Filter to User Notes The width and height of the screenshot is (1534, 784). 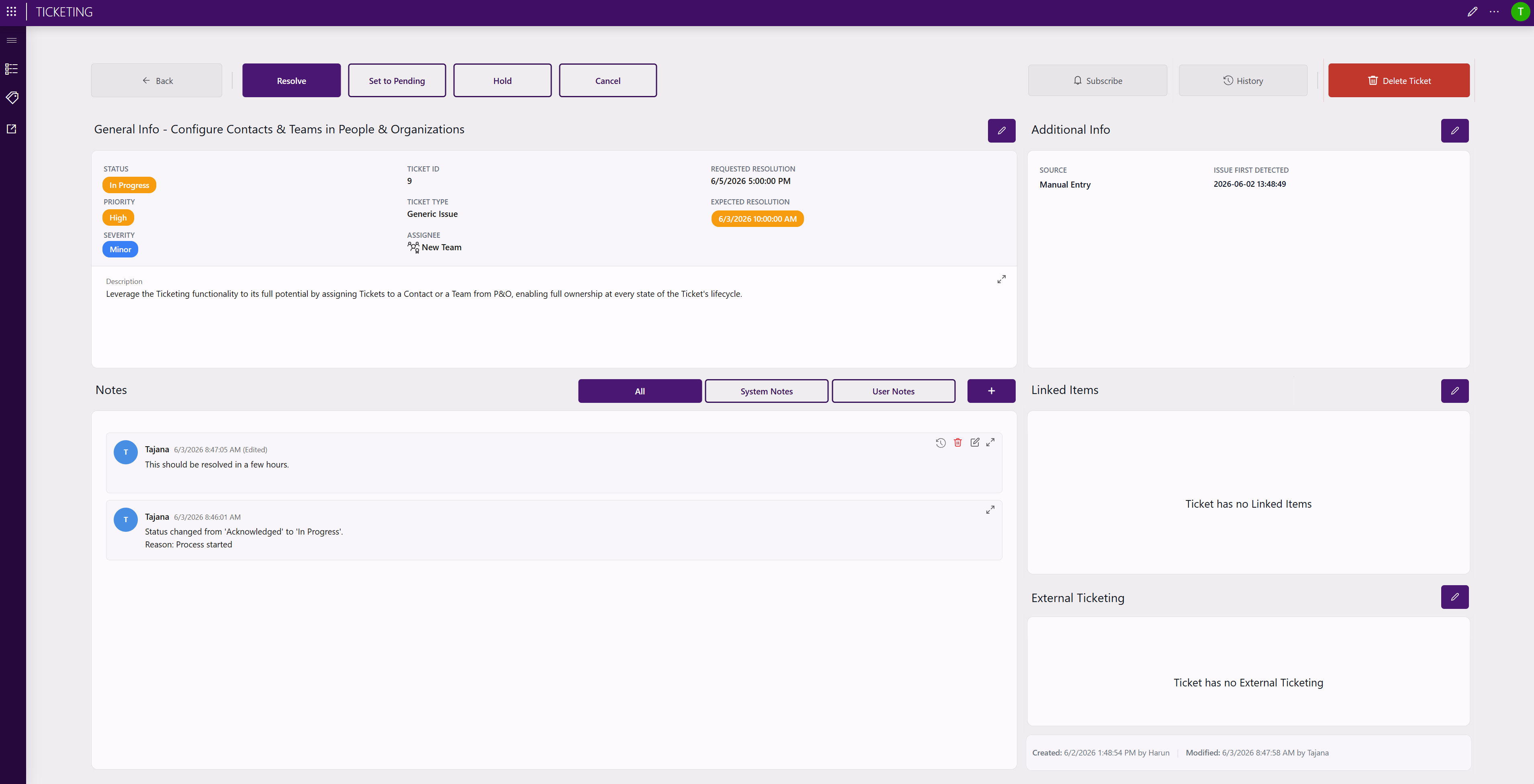click(894, 390)
